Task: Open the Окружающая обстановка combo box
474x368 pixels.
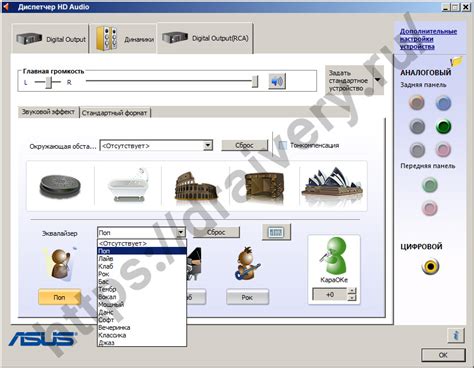Action: coord(156,146)
